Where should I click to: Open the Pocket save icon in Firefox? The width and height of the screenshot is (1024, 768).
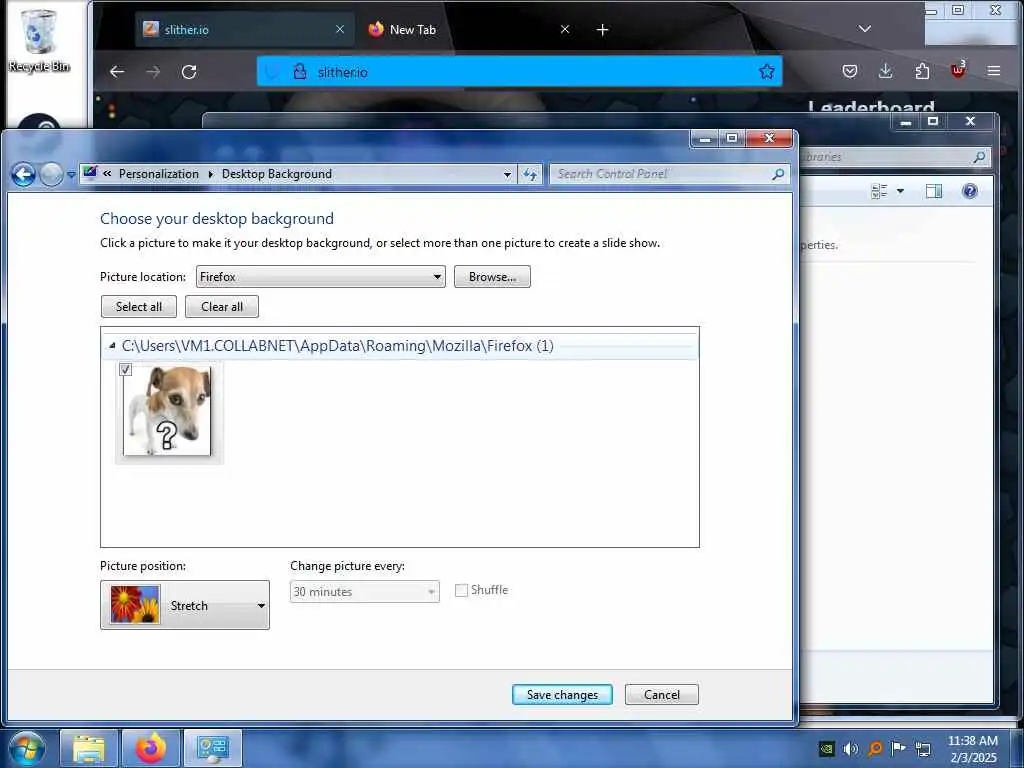tap(850, 71)
